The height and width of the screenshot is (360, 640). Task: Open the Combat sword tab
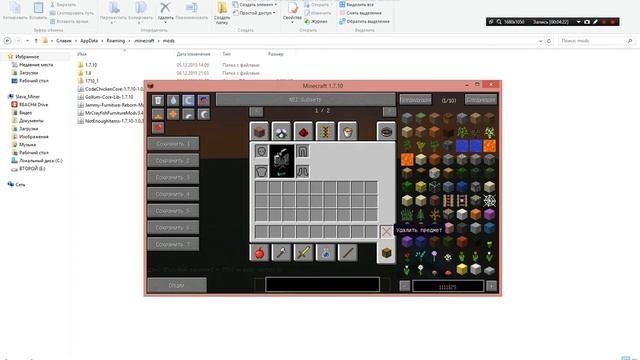pos(303,253)
